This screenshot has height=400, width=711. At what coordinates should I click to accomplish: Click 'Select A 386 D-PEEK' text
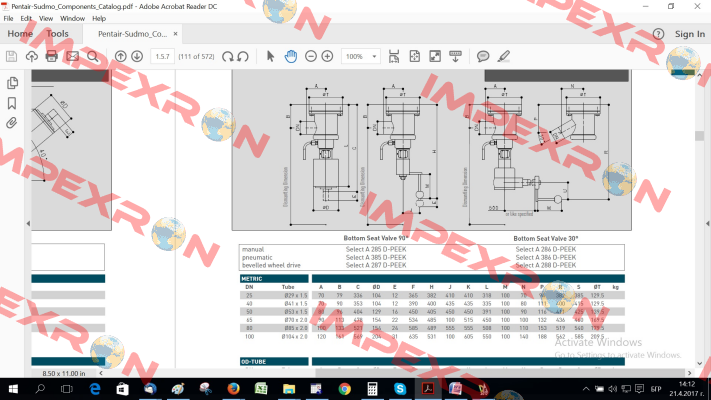(545, 257)
